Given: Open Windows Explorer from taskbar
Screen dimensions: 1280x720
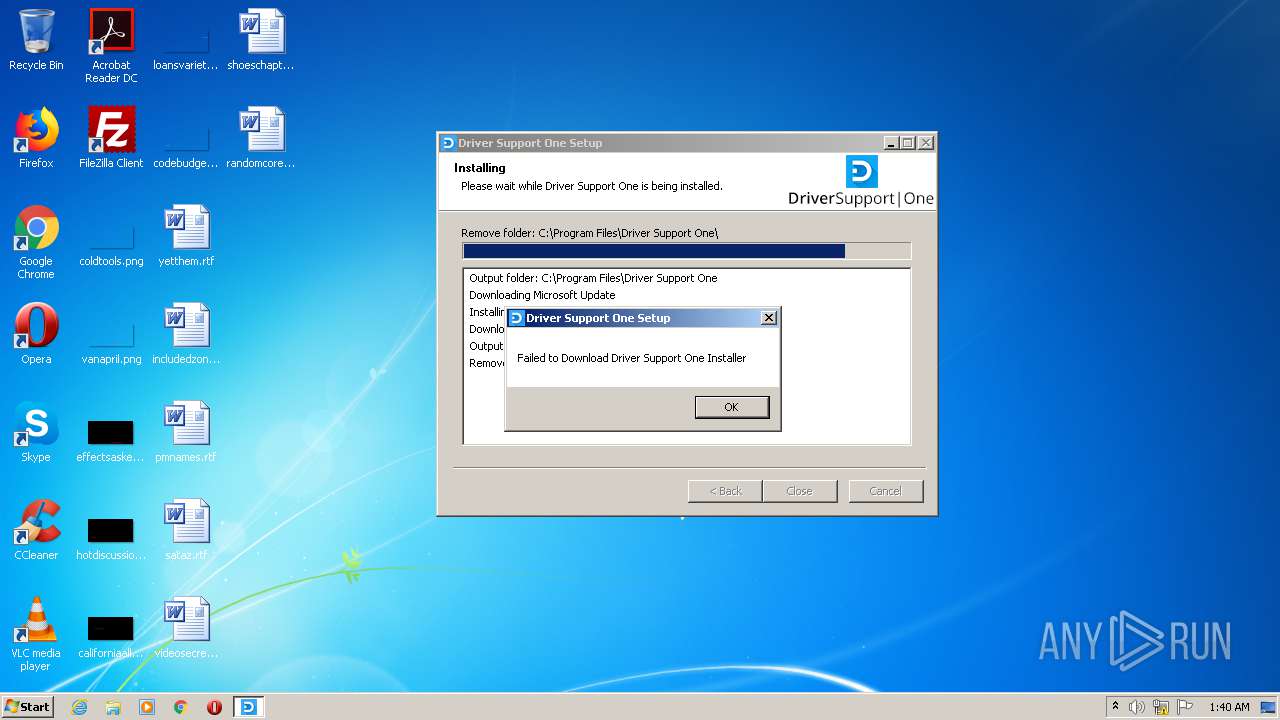Looking at the screenshot, I should [x=113, y=707].
